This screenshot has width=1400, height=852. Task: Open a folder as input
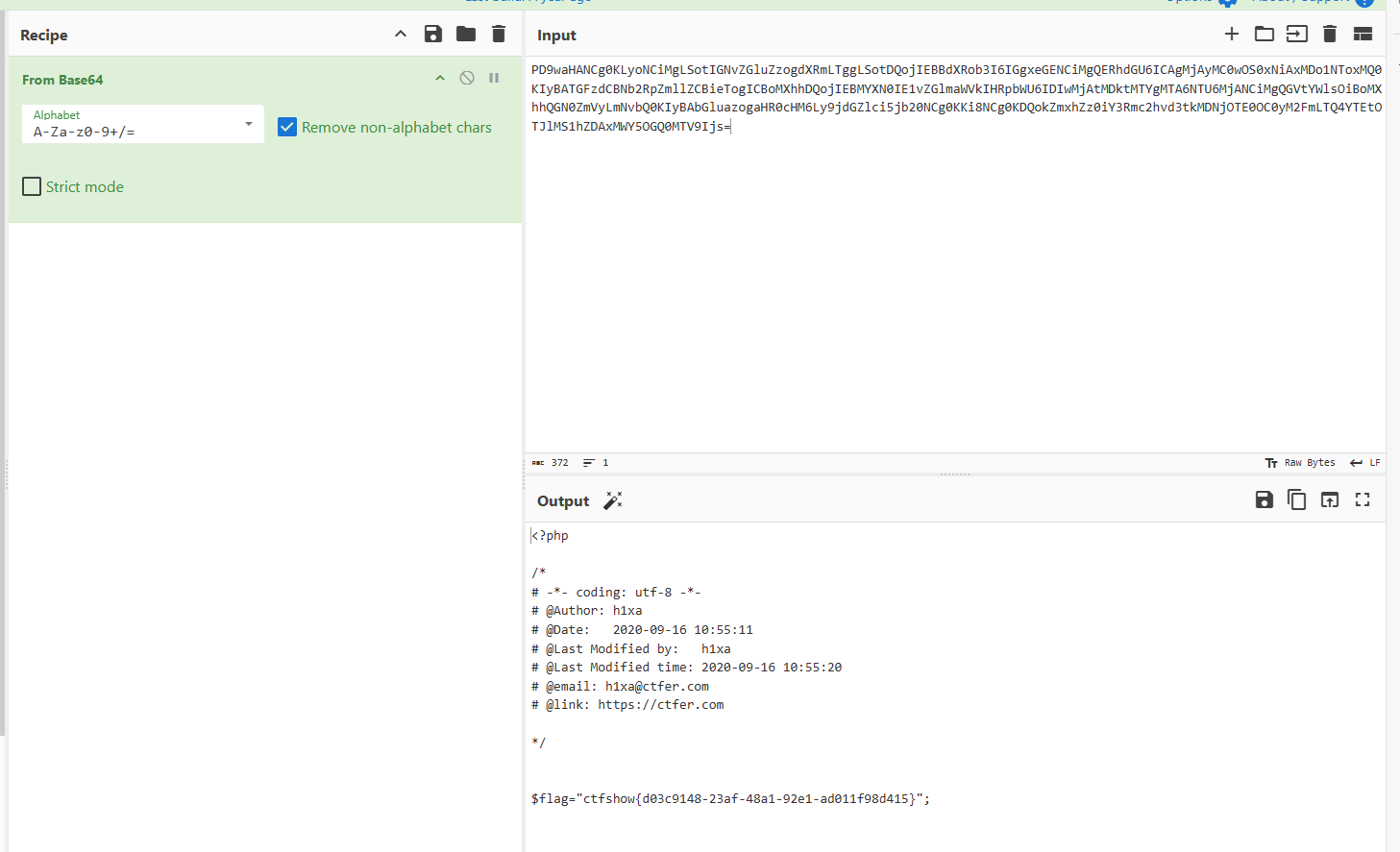(x=1265, y=35)
